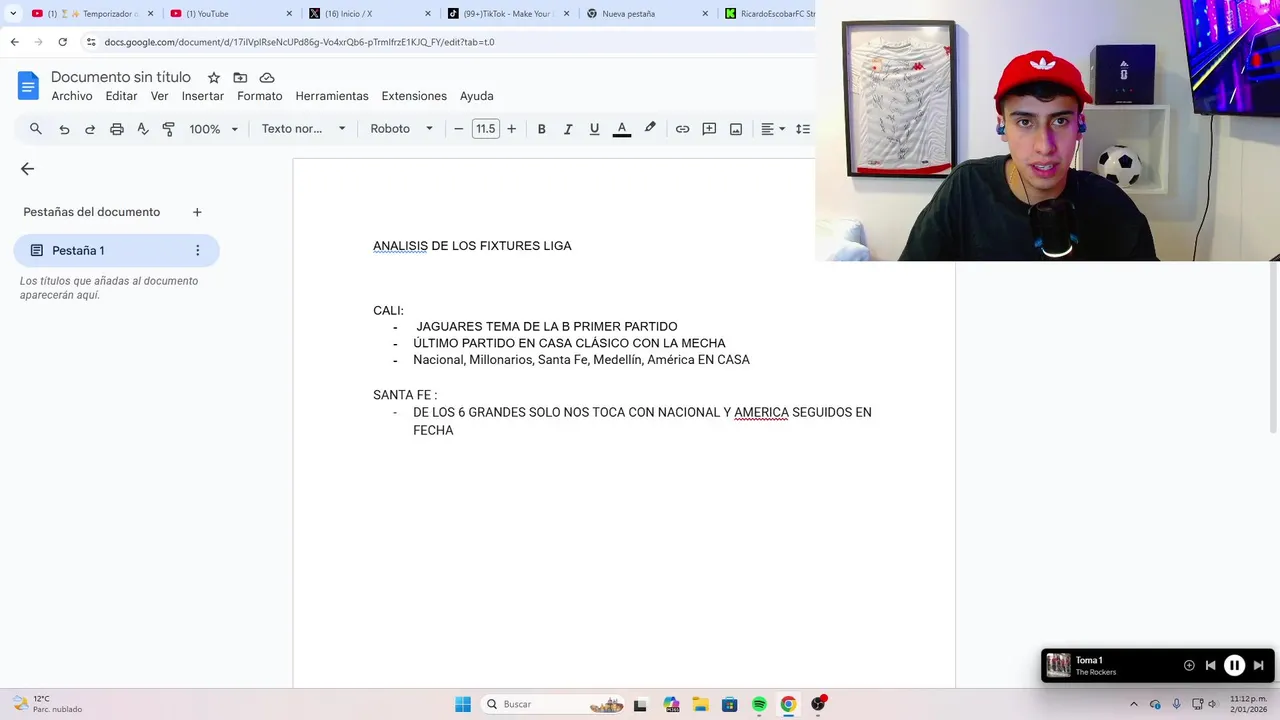
Task: Undo the last edit
Action: click(64, 129)
